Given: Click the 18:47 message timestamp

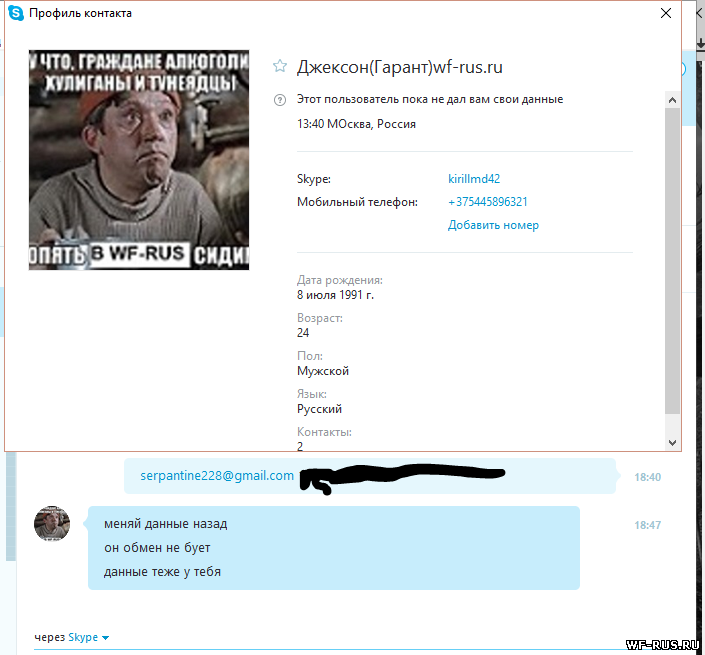Looking at the screenshot, I should coord(647,524).
